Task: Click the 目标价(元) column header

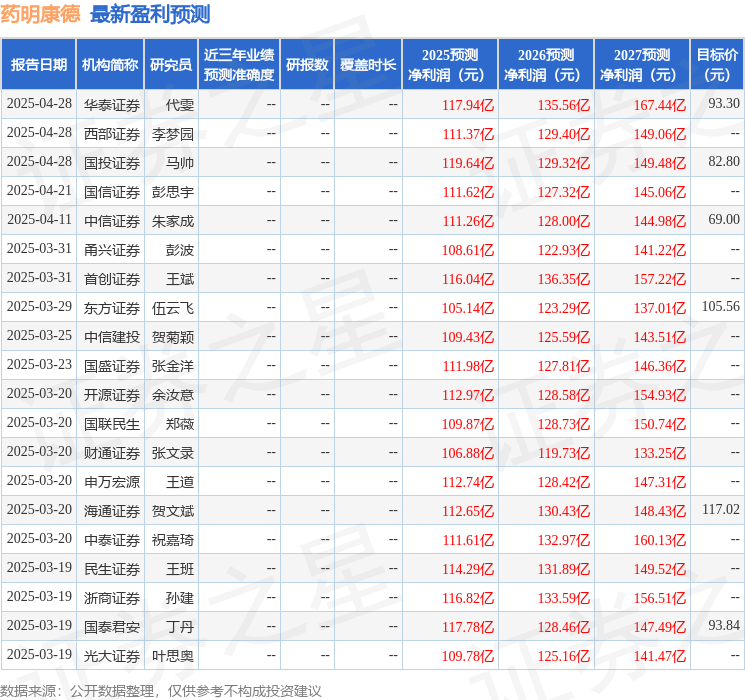Action: click(x=717, y=65)
